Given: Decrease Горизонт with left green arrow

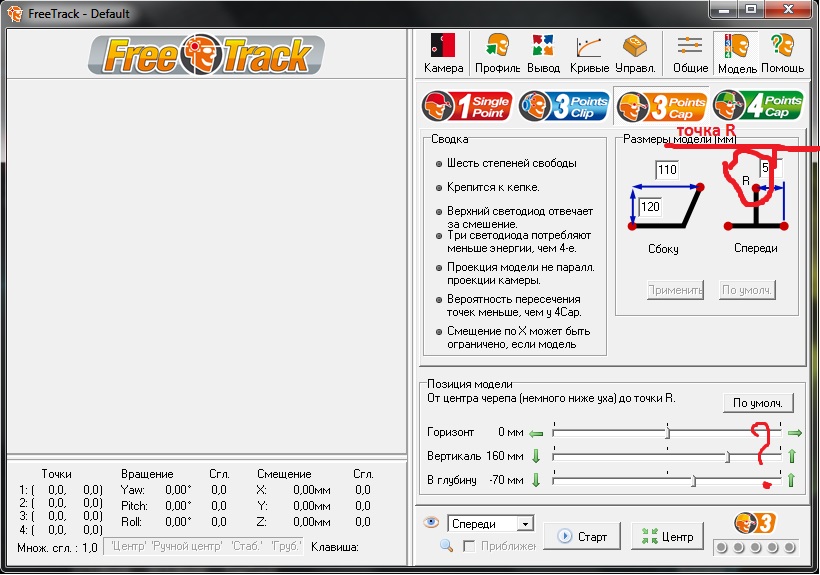Looking at the screenshot, I should coord(536,433).
